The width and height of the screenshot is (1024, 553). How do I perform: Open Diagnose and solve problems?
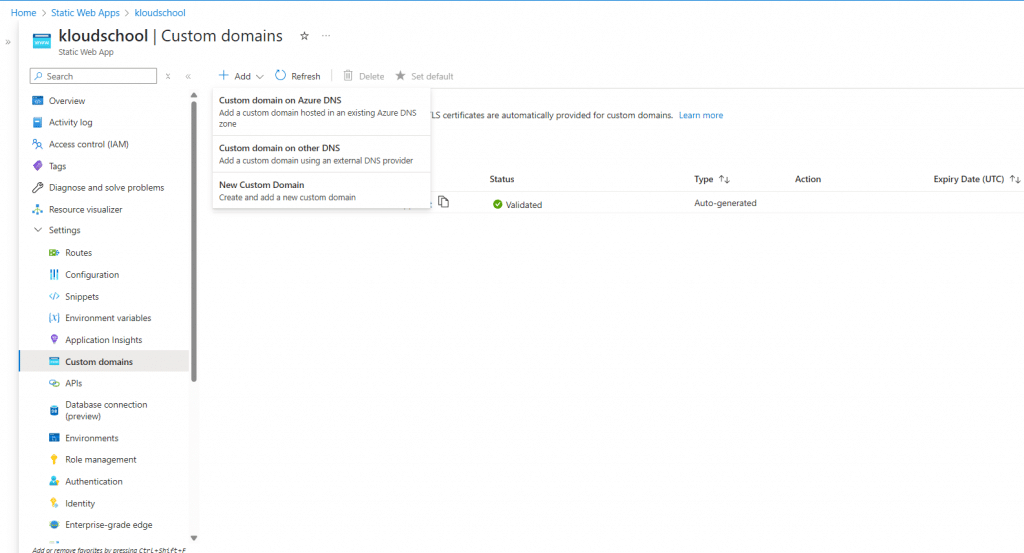[x=106, y=188]
